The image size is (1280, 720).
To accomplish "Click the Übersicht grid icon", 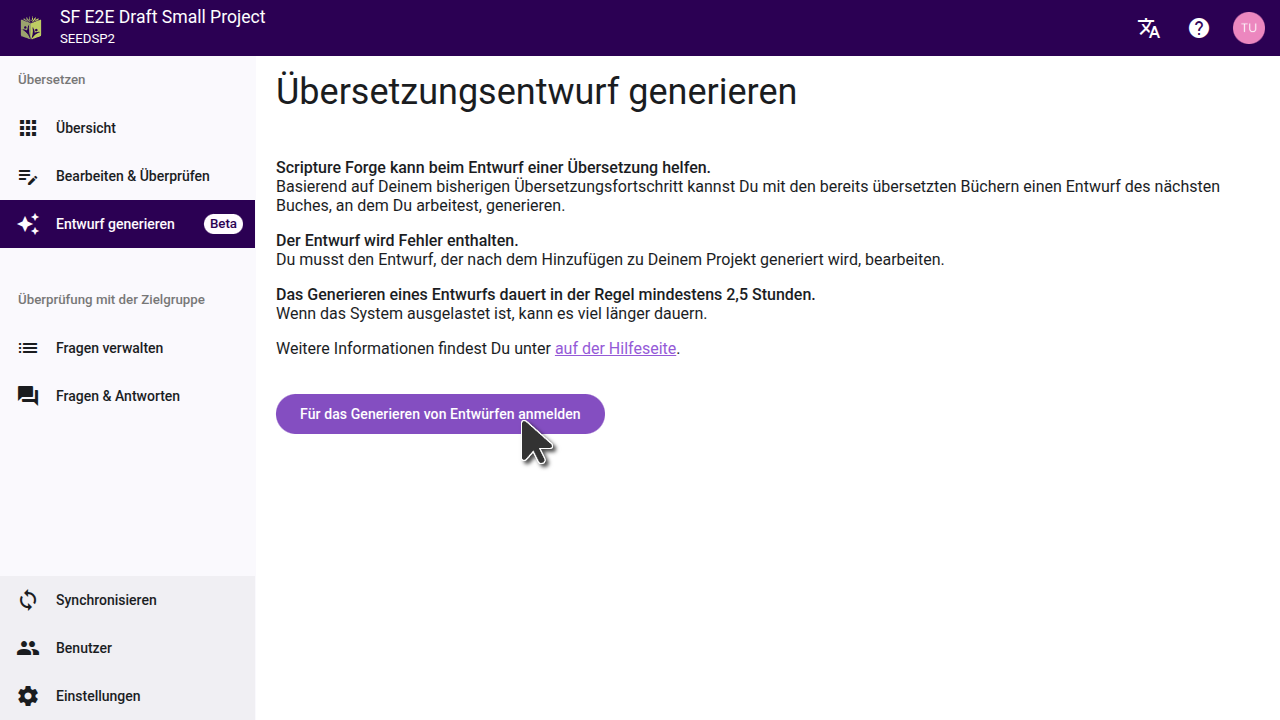I will click(x=28, y=128).
